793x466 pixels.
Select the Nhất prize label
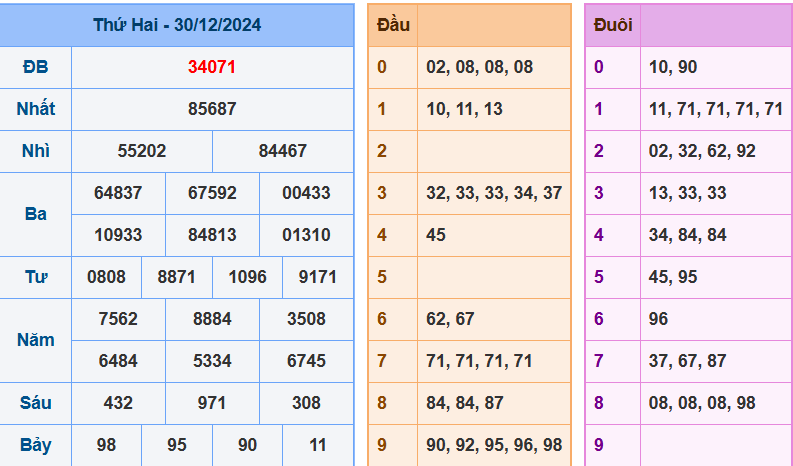click(x=35, y=109)
